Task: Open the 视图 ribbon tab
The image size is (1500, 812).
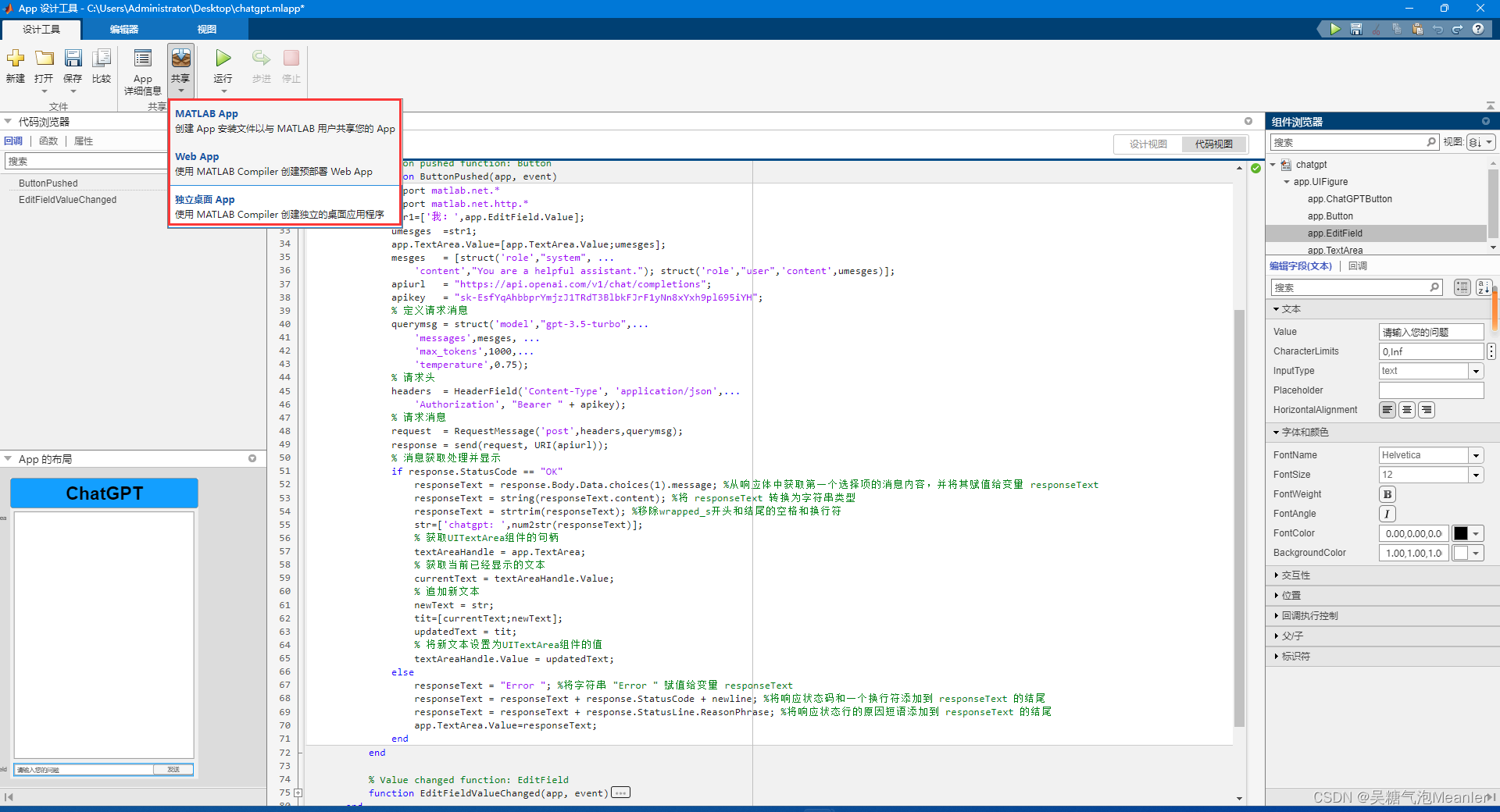Action: click(206, 30)
